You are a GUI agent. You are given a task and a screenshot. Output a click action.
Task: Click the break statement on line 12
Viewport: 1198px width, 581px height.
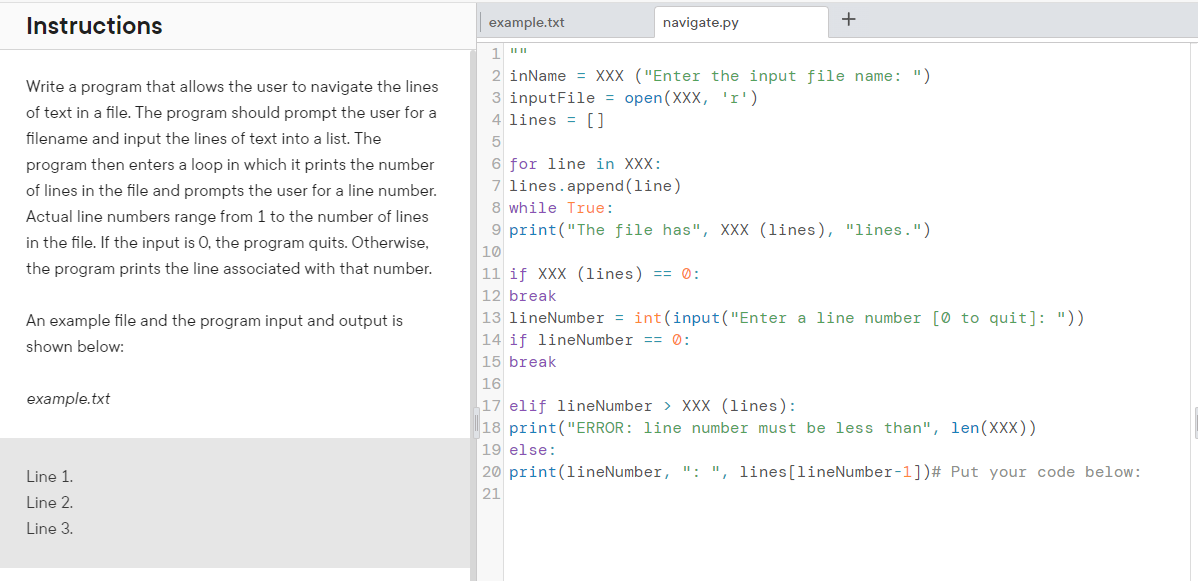(x=533, y=296)
